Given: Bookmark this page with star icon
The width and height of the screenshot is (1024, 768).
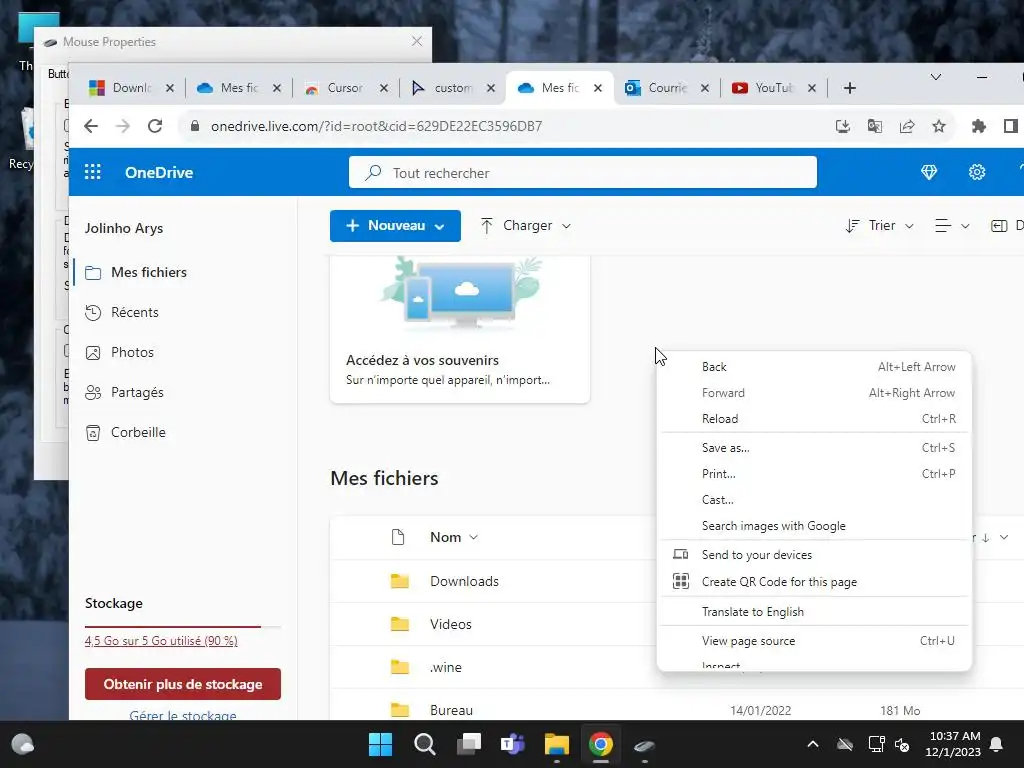Looking at the screenshot, I should [938, 126].
